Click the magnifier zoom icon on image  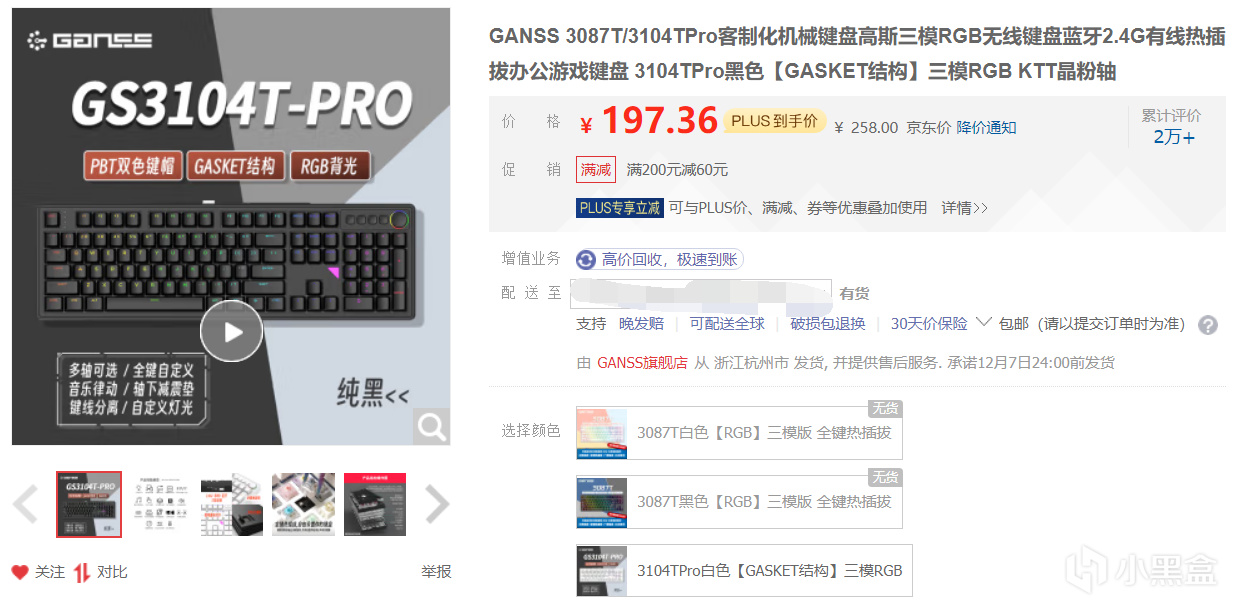[x=431, y=427]
